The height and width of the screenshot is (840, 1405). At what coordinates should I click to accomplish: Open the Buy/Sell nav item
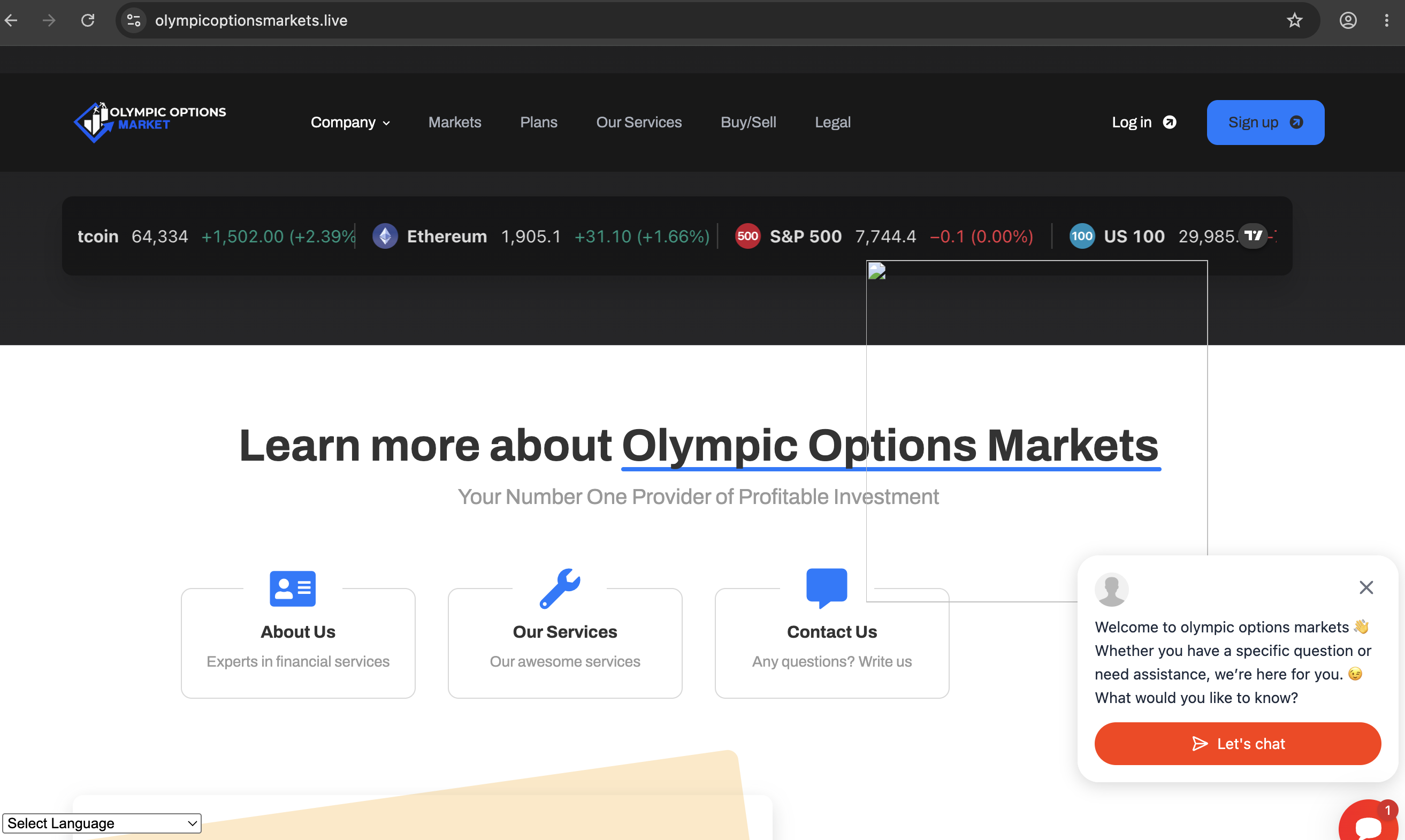tap(748, 123)
